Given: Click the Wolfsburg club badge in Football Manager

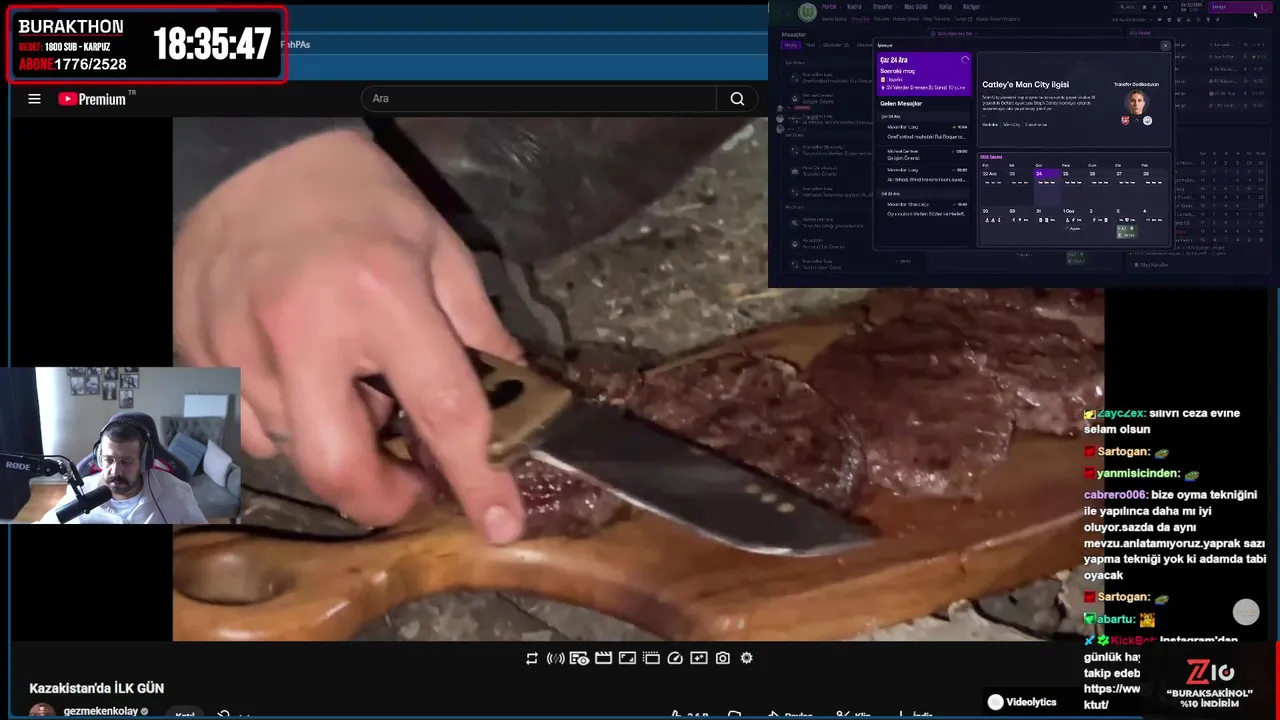Looking at the screenshot, I should pyautogui.click(x=807, y=12).
